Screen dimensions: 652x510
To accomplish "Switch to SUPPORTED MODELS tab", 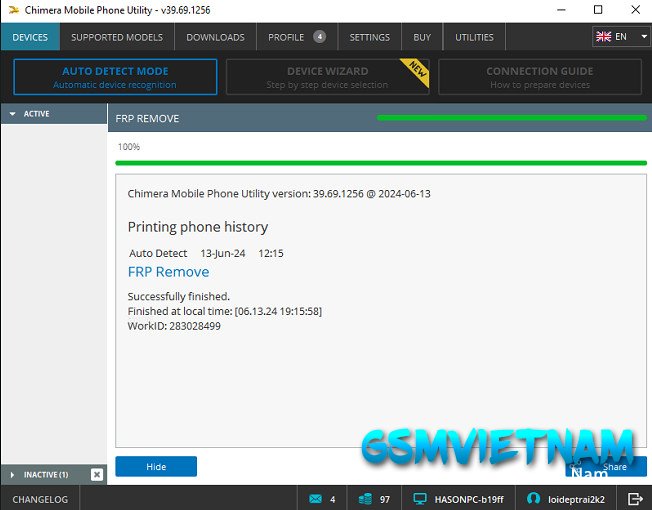I will coord(117,37).
